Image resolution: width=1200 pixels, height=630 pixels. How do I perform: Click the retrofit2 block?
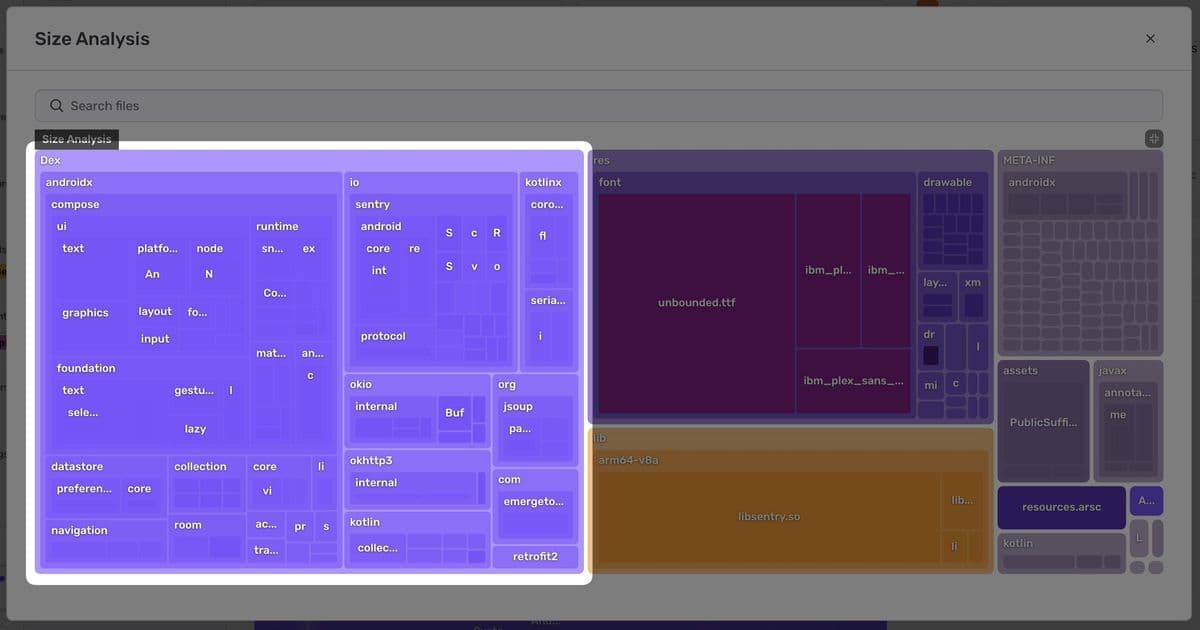[x=535, y=556]
